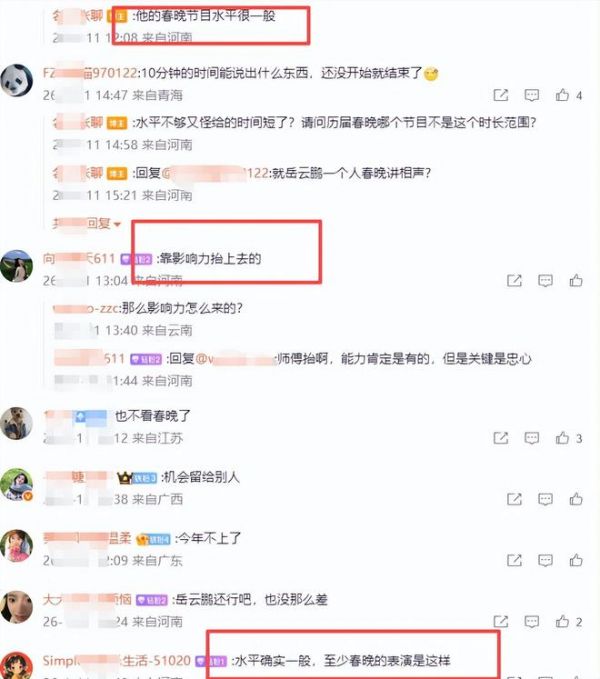The width and height of the screenshot is (600, 679).
Task: Like the 靠影响力抬上去的 comment
Action: [x=576, y=281]
